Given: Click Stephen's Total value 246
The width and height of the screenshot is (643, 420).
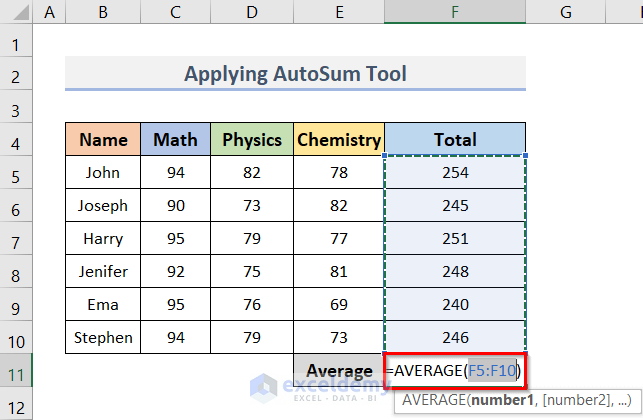Looking at the screenshot, I should 455,338.
